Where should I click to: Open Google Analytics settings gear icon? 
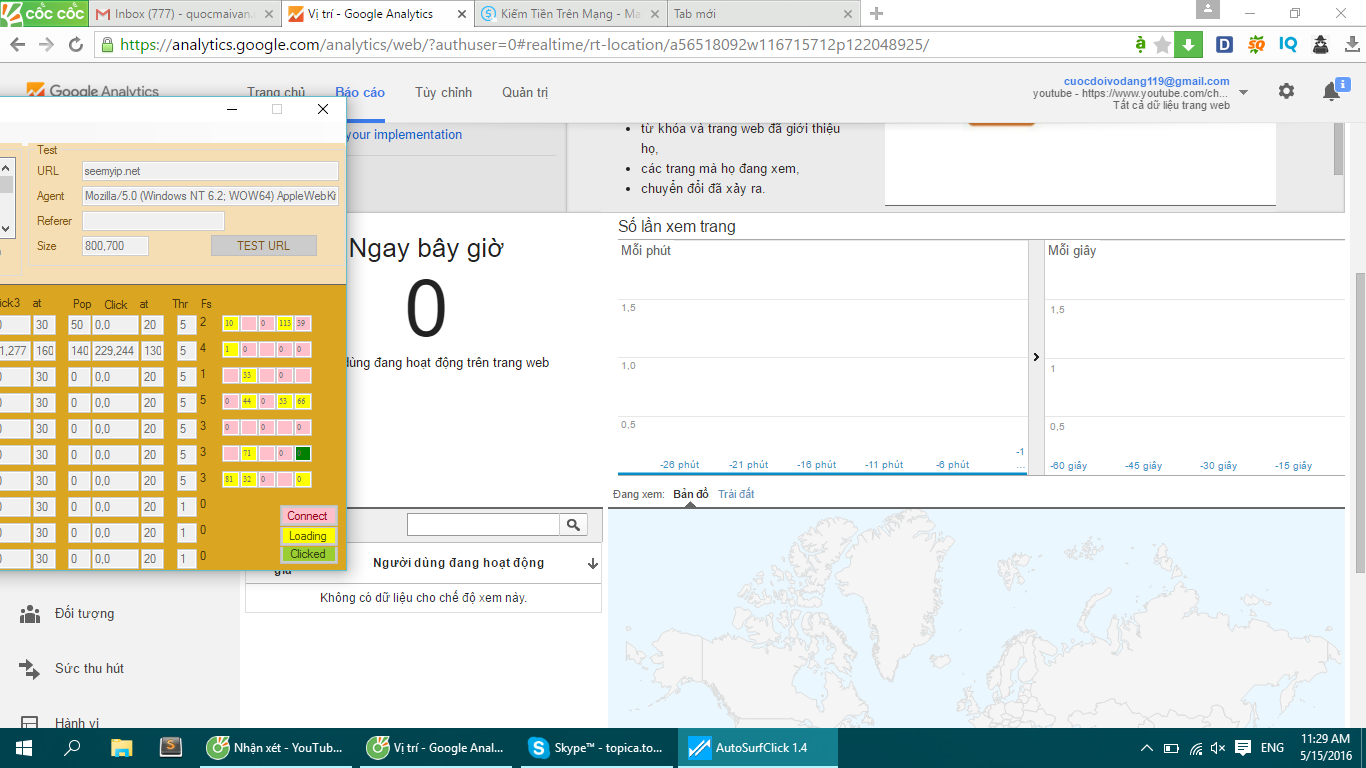pyautogui.click(x=1286, y=91)
